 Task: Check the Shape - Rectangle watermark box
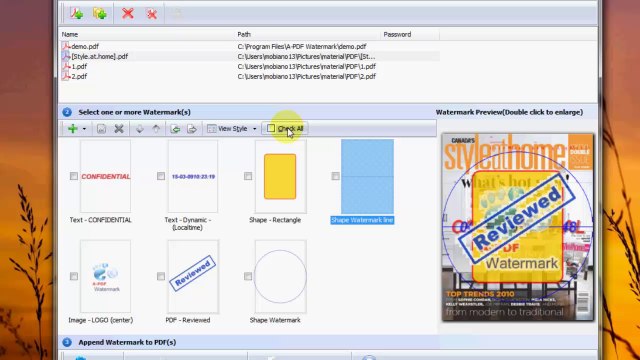pyautogui.click(x=248, y=176)
